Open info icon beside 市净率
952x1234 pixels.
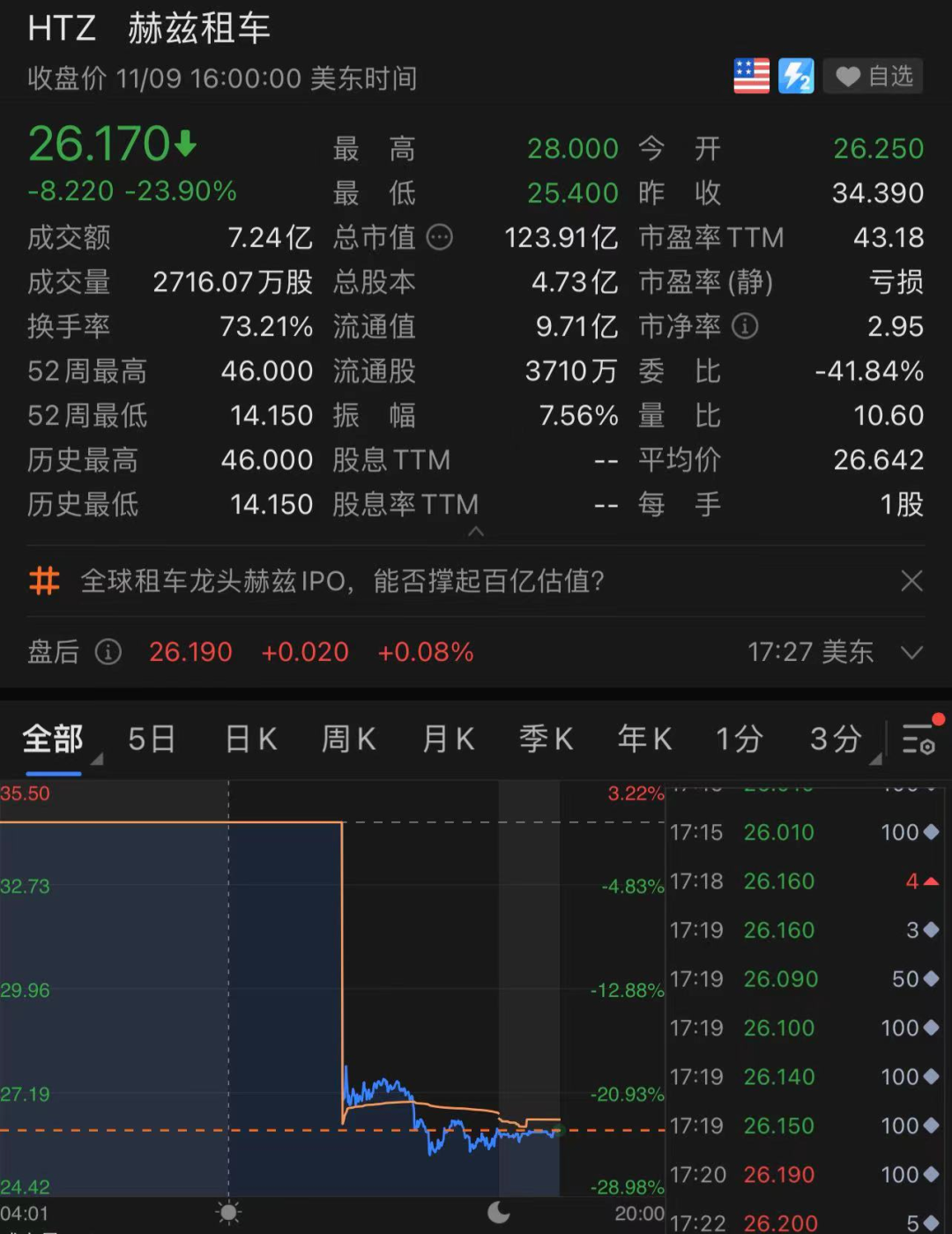click(745, 326)
